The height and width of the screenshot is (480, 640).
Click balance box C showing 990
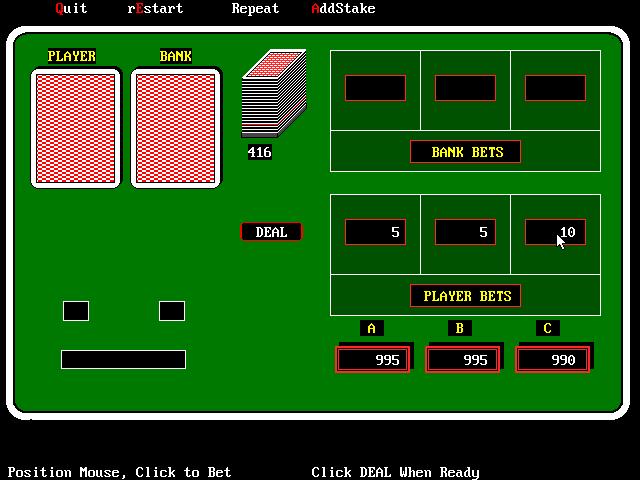[x=552, y=360]
